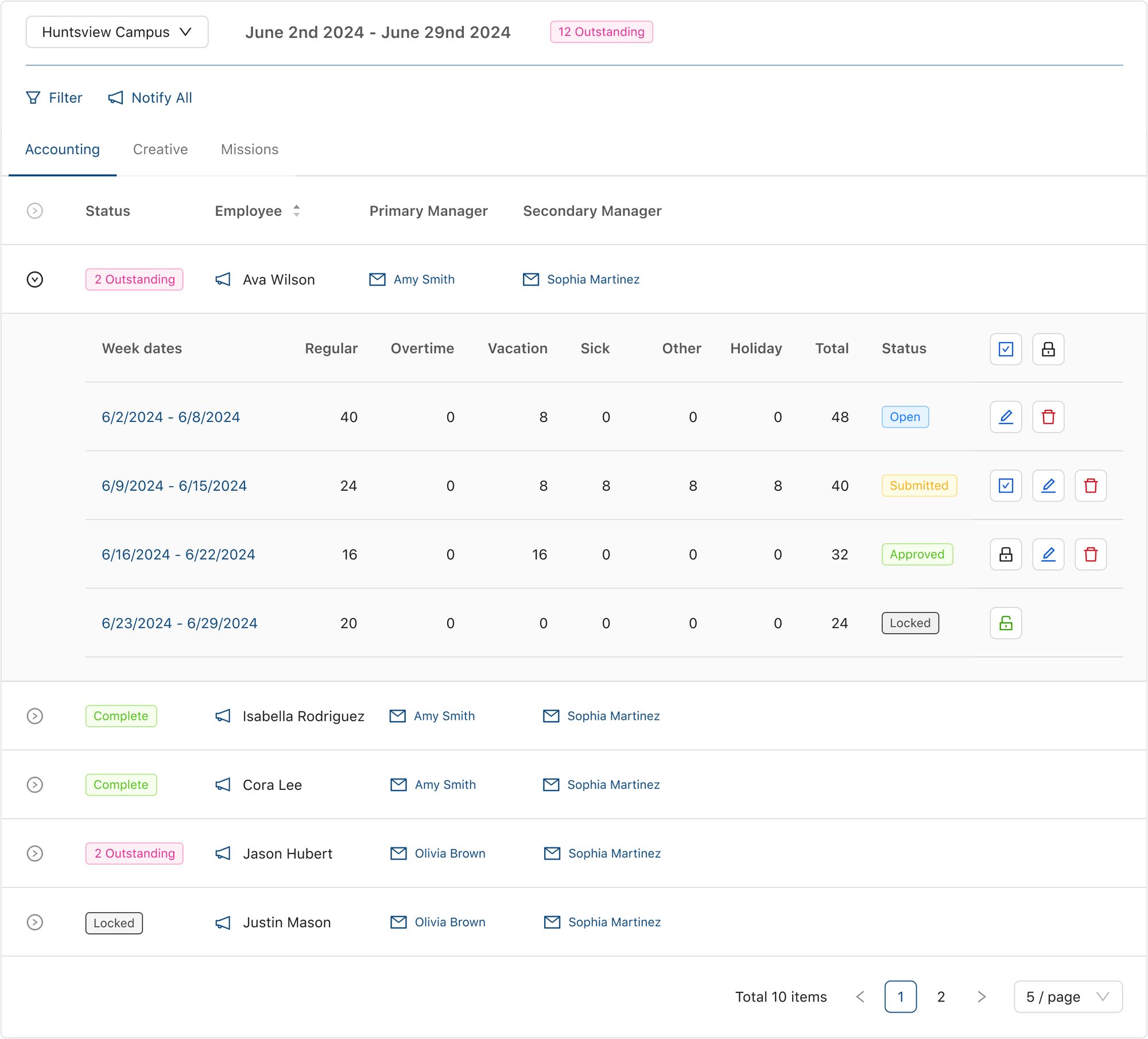Click the megaphone icon beside Justin Mason
1148x1039 pixels.
point(223,922)
